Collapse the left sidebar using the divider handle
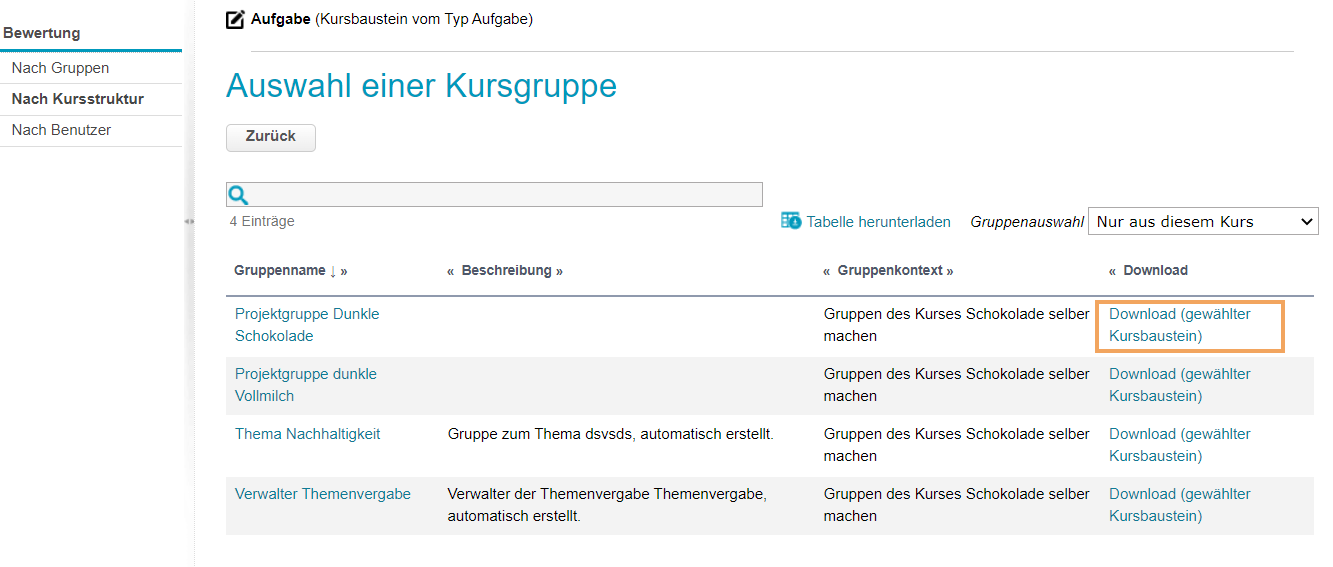The height and width of the screenshot is (567, 1333). coord(189,221)
